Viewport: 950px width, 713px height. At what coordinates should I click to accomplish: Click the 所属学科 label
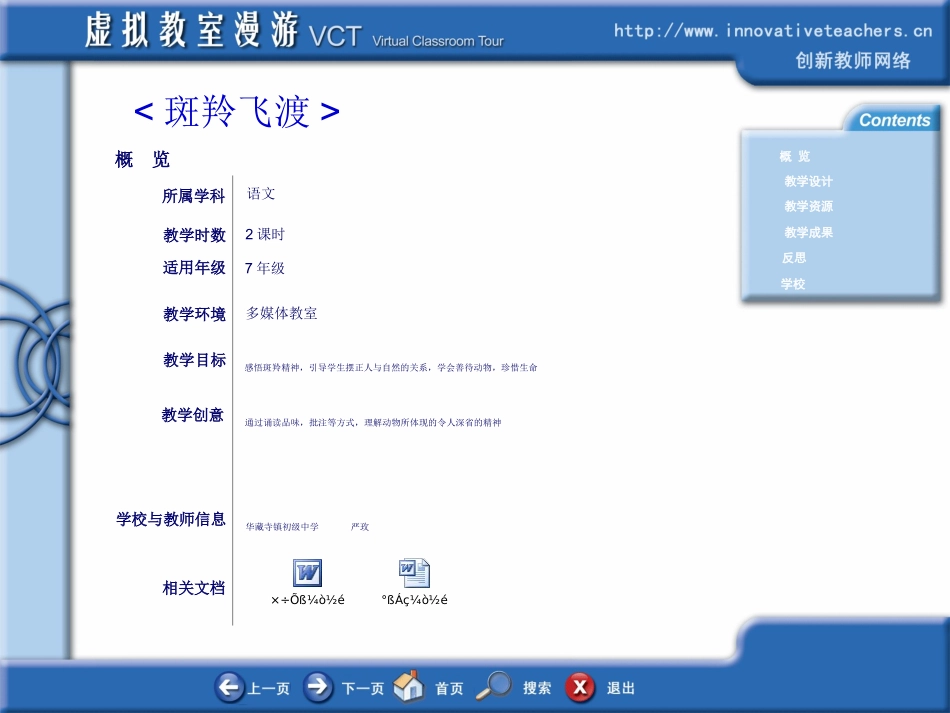click(193, 196)
